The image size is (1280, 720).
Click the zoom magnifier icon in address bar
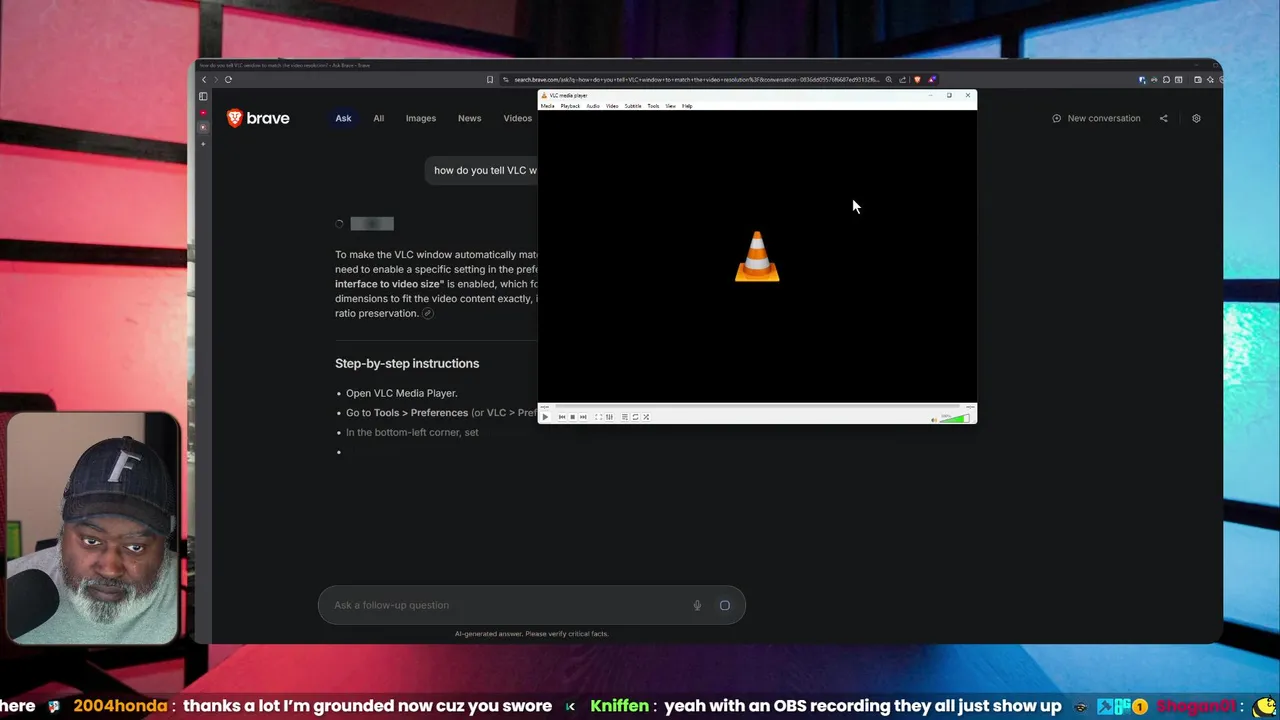888,80
